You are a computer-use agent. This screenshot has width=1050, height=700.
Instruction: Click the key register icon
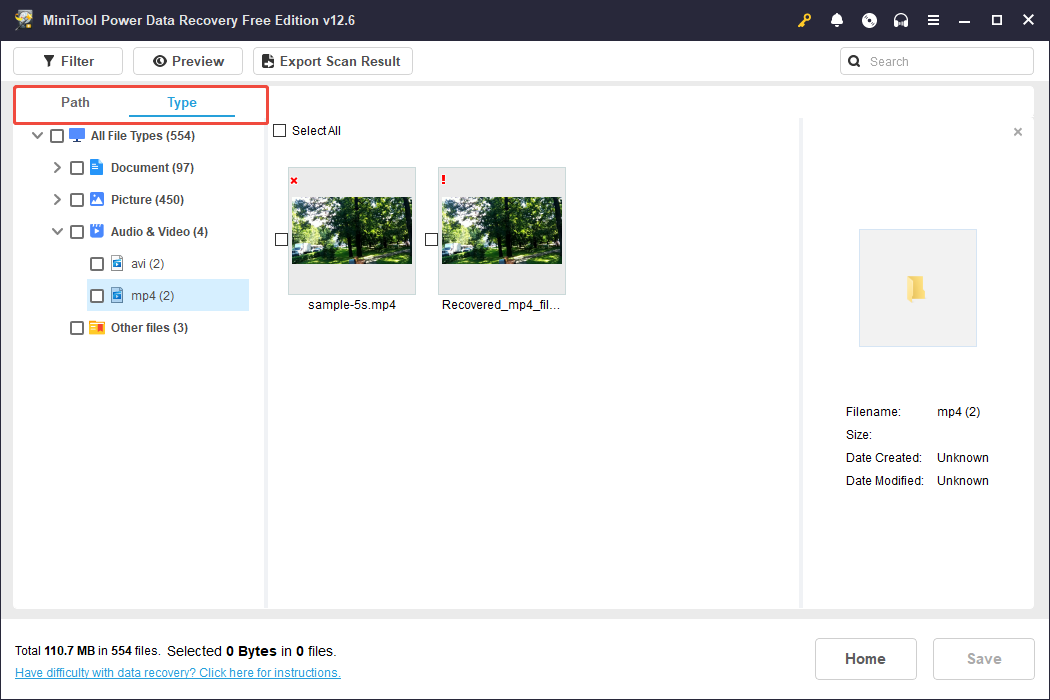coord(804,20)
